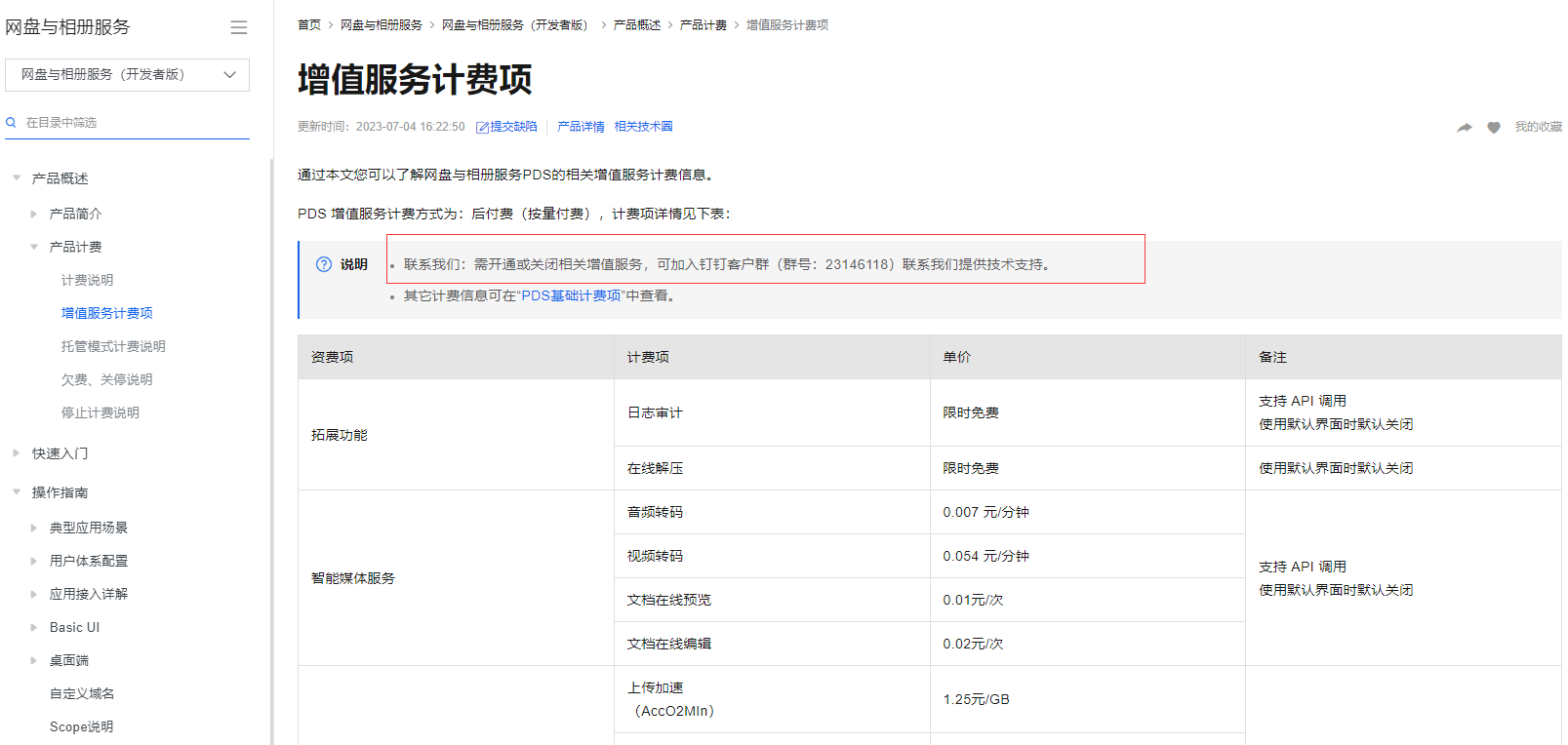The width and height of the screenshot is (1568, 745).
Task: Click the 日志审计 table cell
Action: 772,412
